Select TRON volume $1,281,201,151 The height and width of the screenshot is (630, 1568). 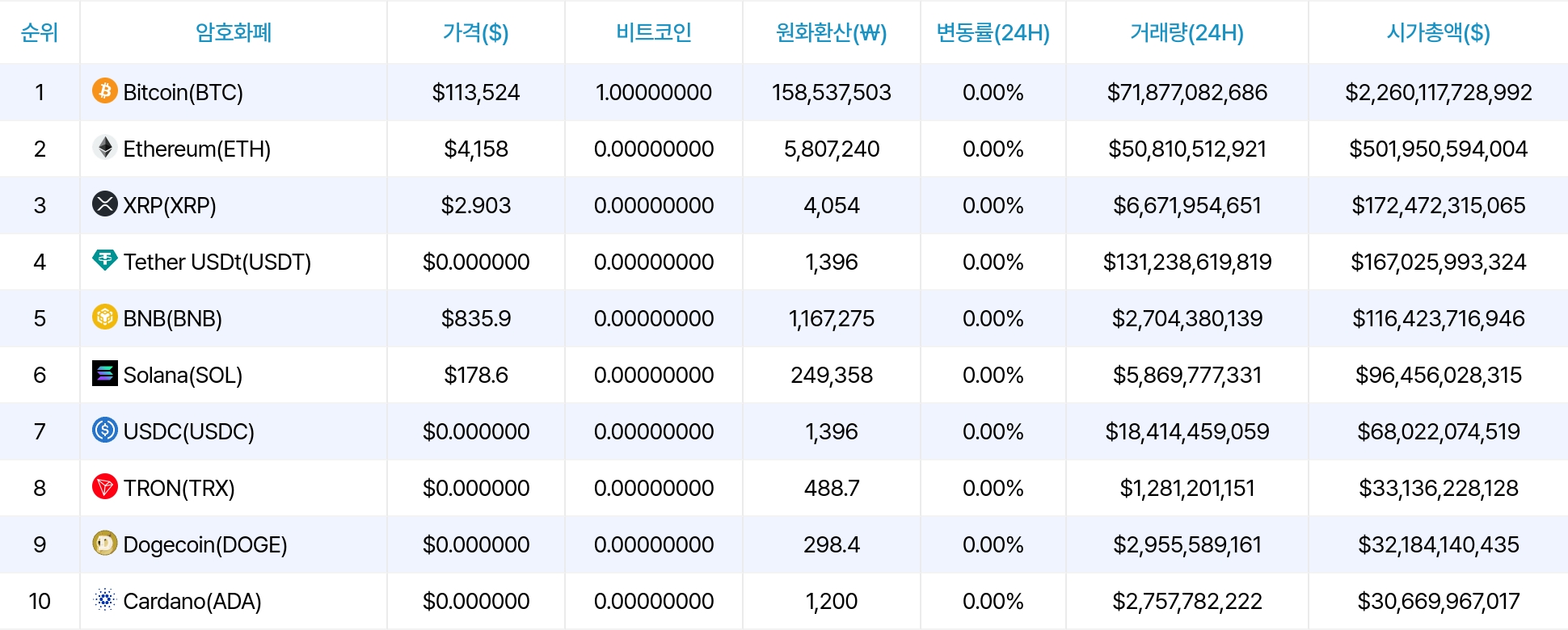1187,488
